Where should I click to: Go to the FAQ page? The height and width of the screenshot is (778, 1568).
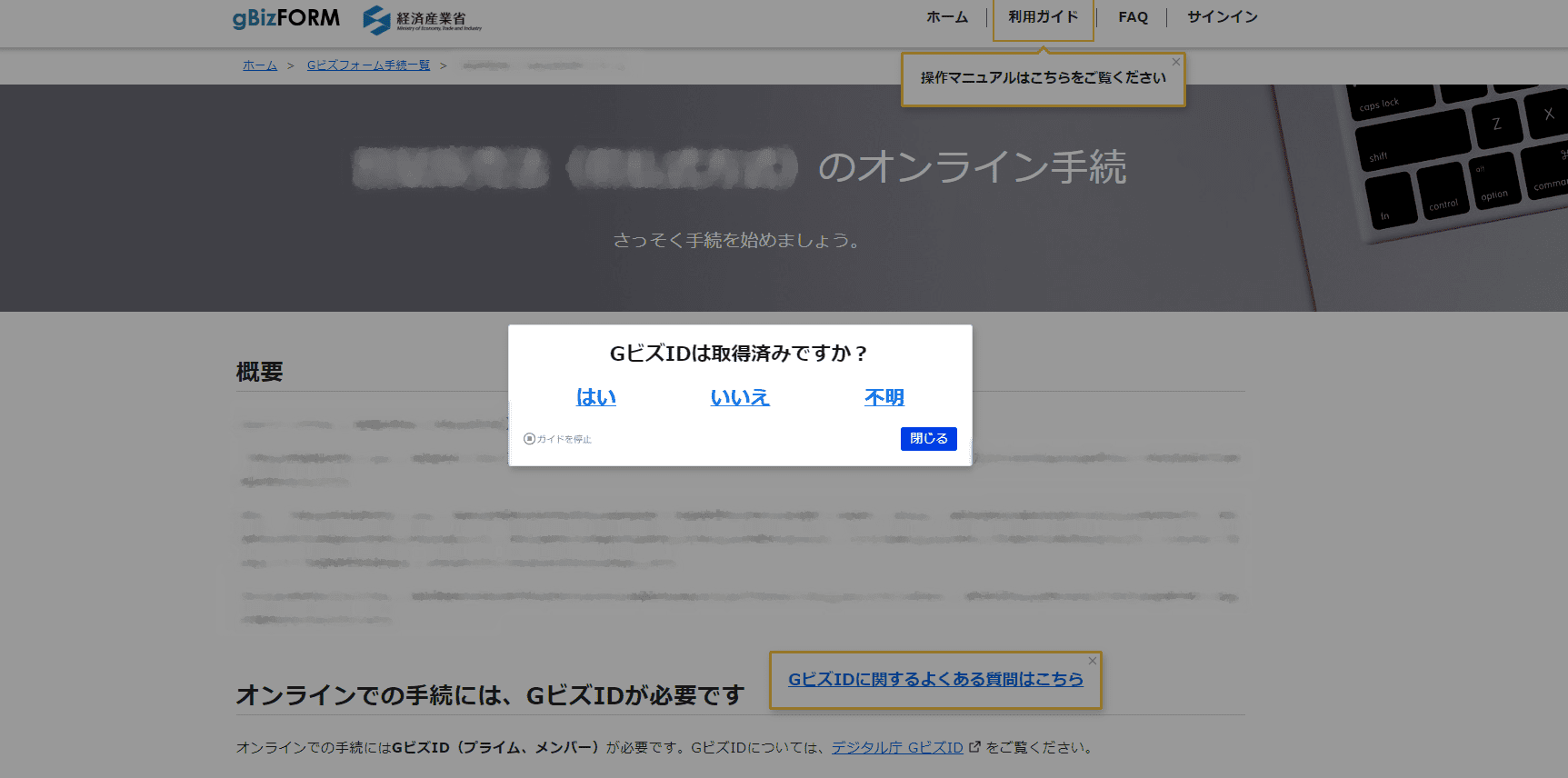click(1133, 17)
